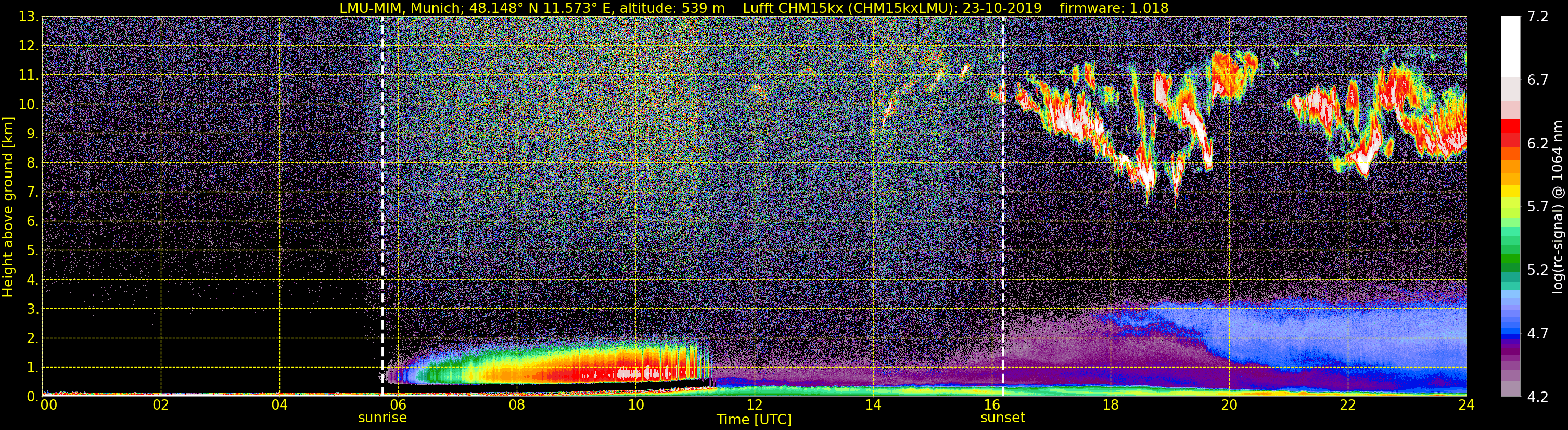Click the '10' tick on the time axis
Screen dimensions: 1568x430
(635, 405)
